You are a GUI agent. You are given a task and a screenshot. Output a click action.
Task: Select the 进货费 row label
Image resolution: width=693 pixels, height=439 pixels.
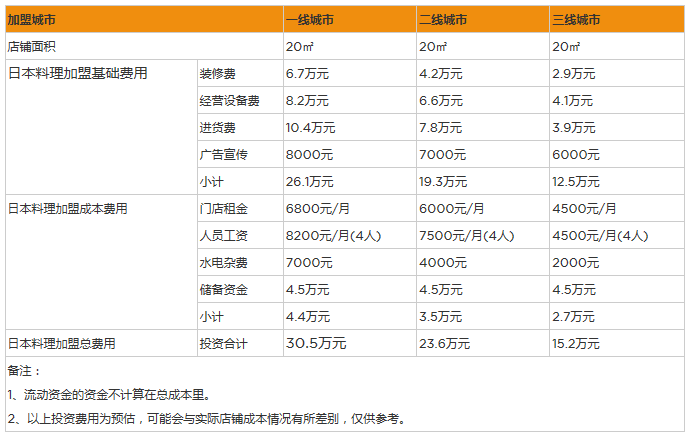217,128
